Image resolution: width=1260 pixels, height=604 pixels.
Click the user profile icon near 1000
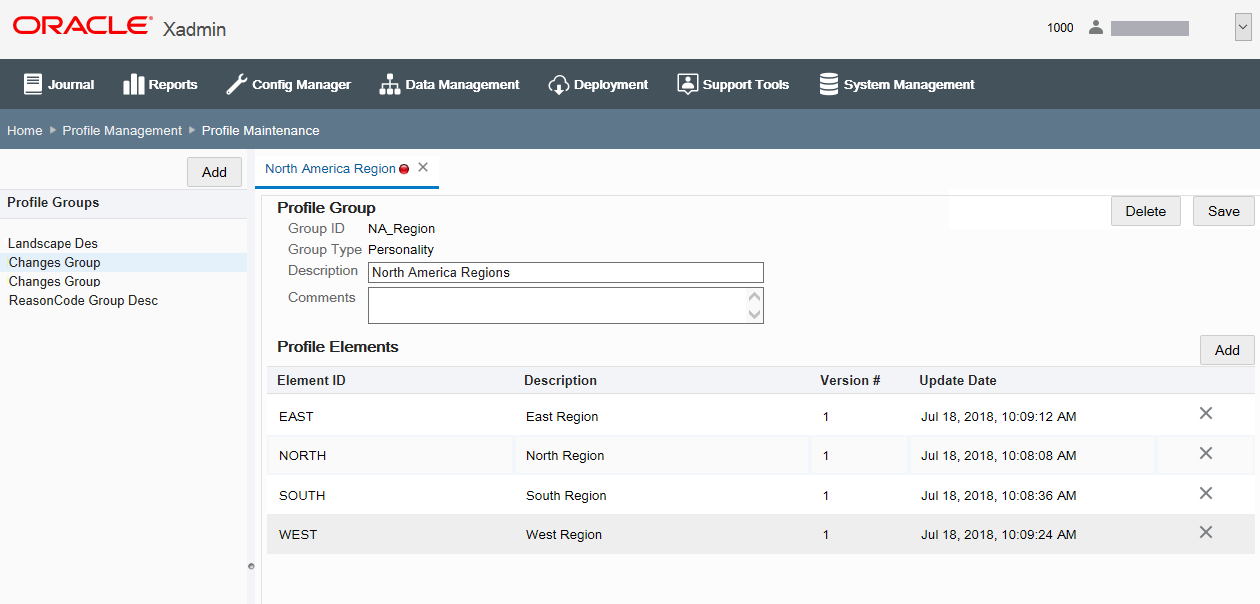1095,27
